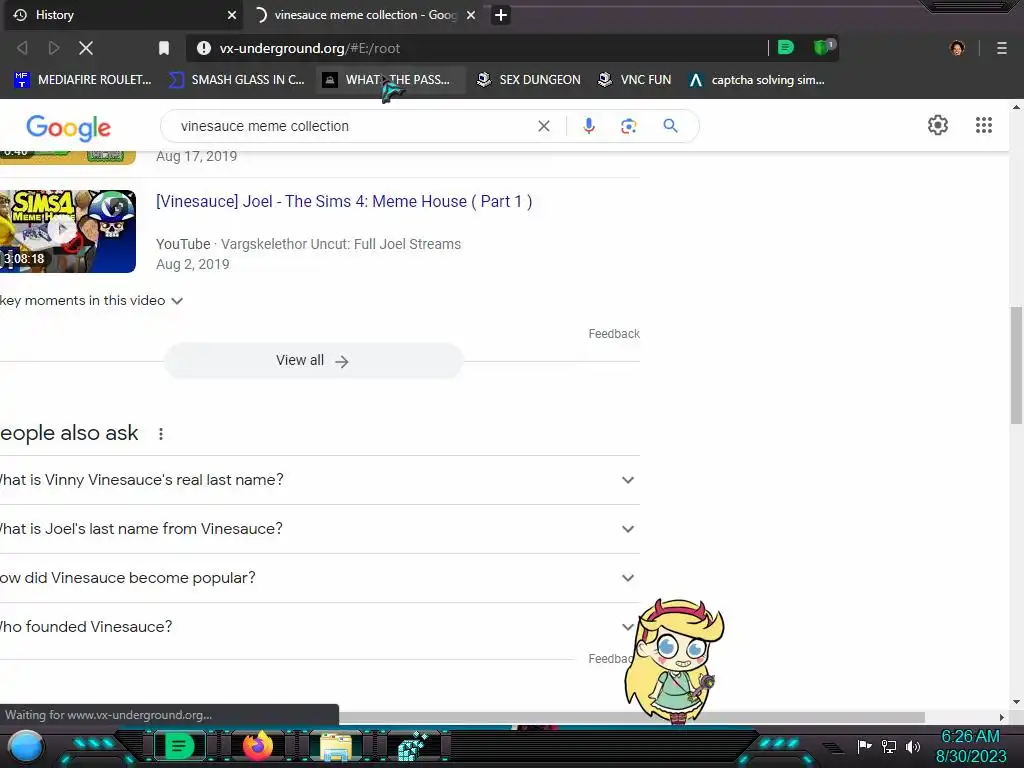Viewport: 1024px width, 768px height.
Task: Open the browser main menu
Action: (x=1001, y=48)
